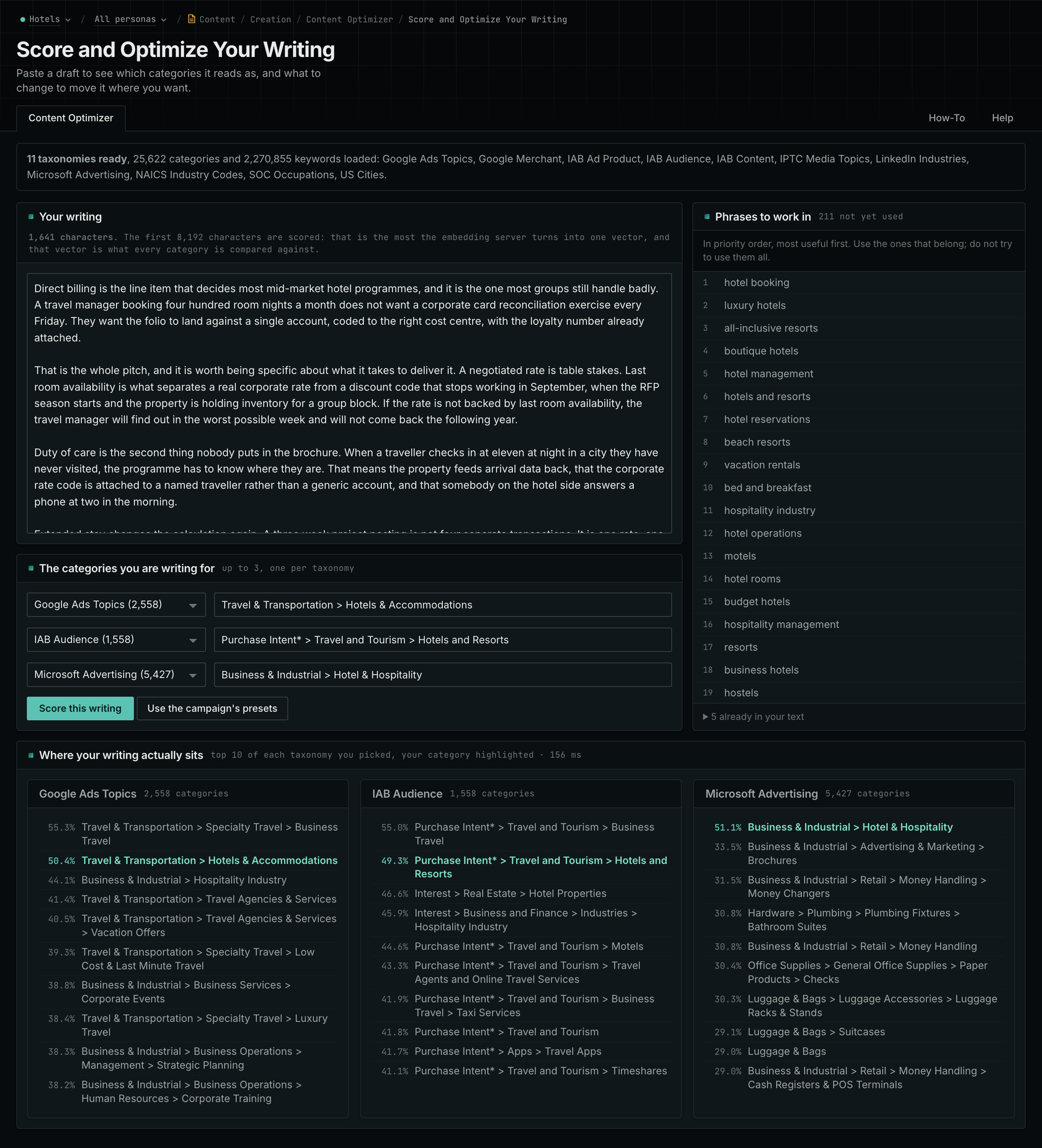Click the Content document icon in breadcrumb

[x=192, y=19]
